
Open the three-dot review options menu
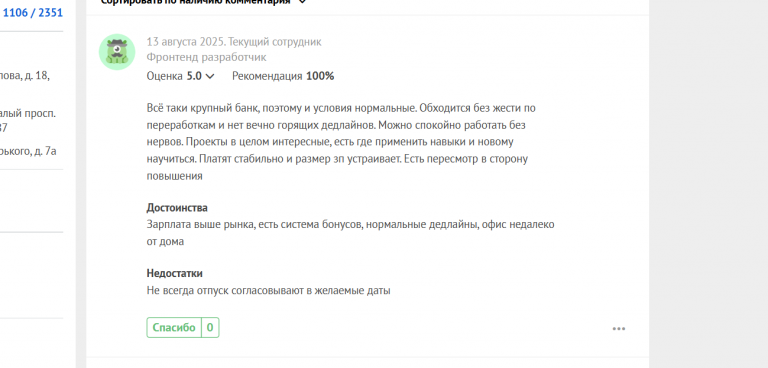[x=619, y=329]
